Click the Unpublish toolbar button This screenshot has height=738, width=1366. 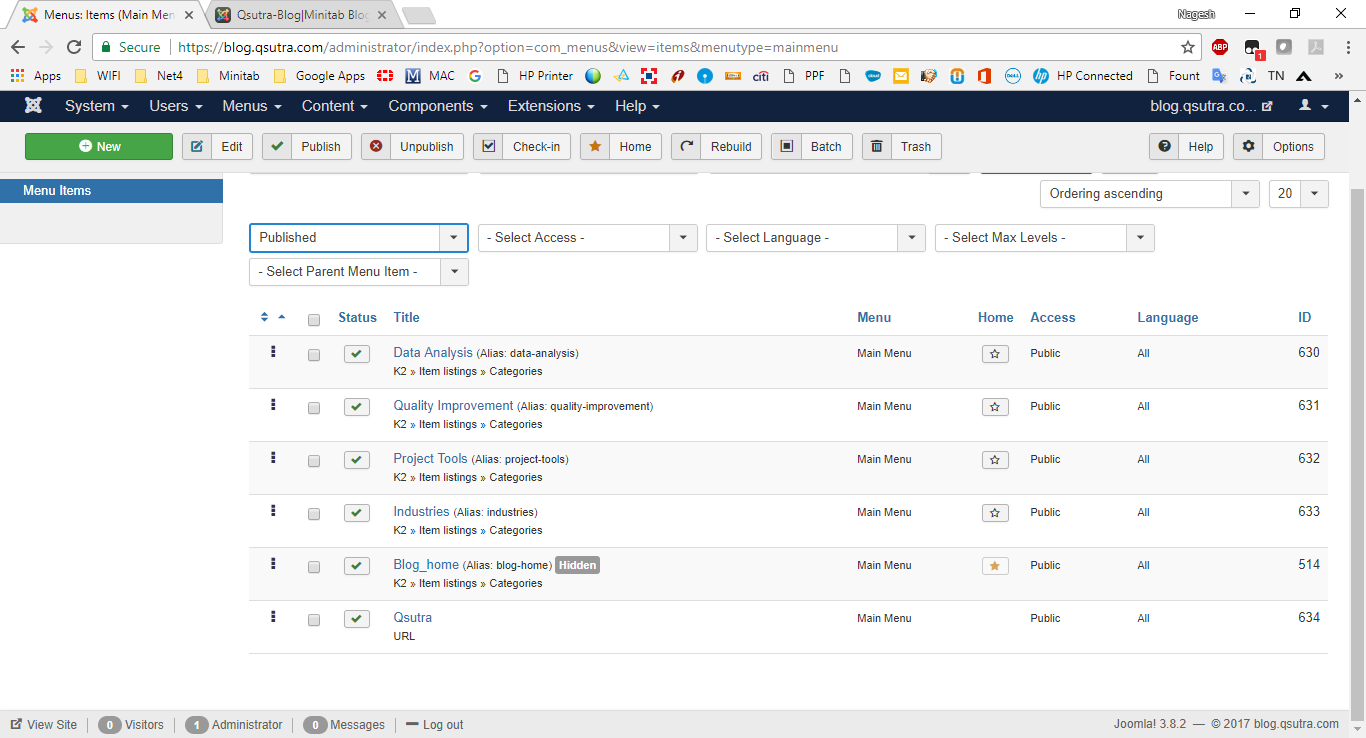(x=412, y=147)
